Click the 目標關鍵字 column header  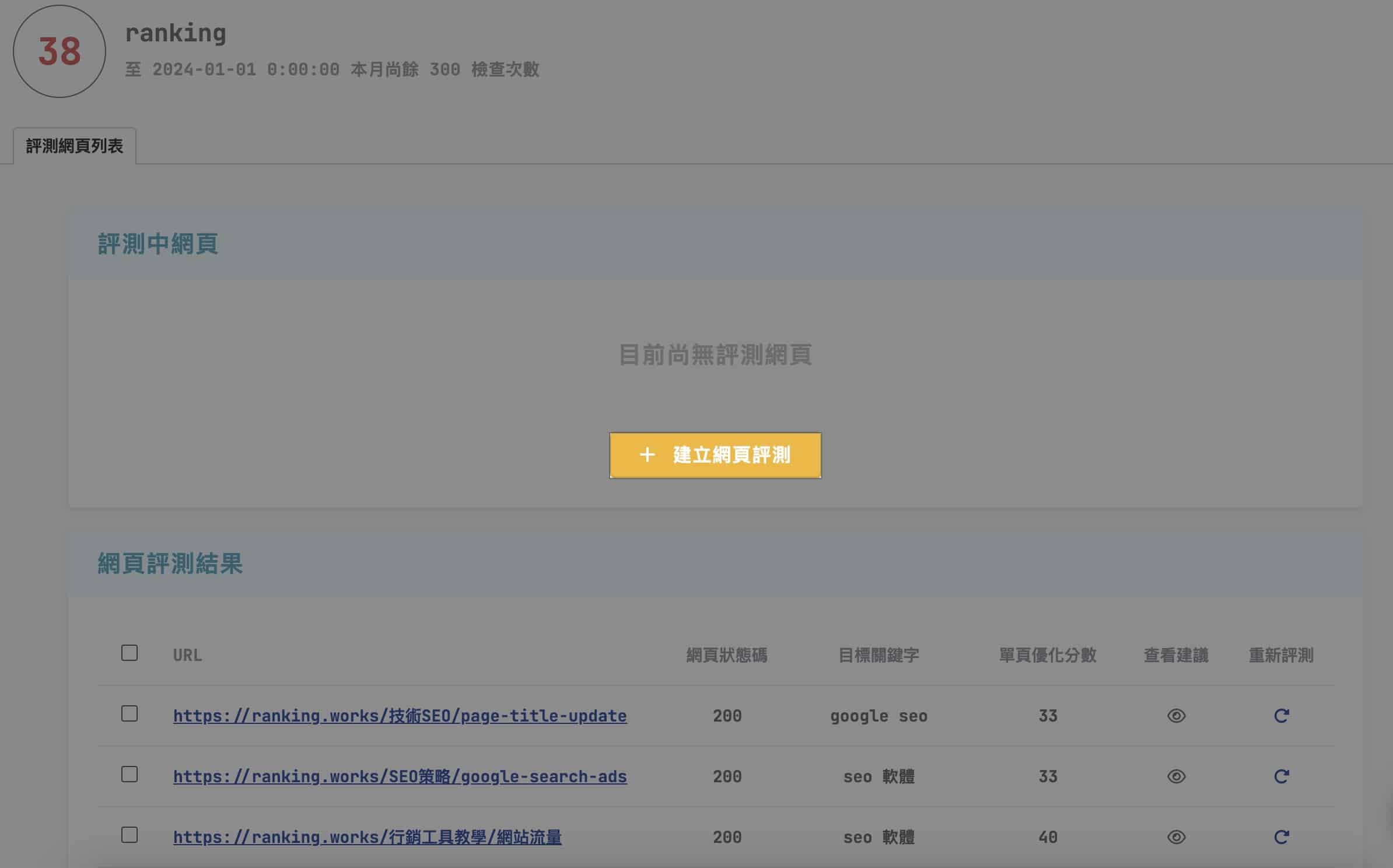point(878,655)
